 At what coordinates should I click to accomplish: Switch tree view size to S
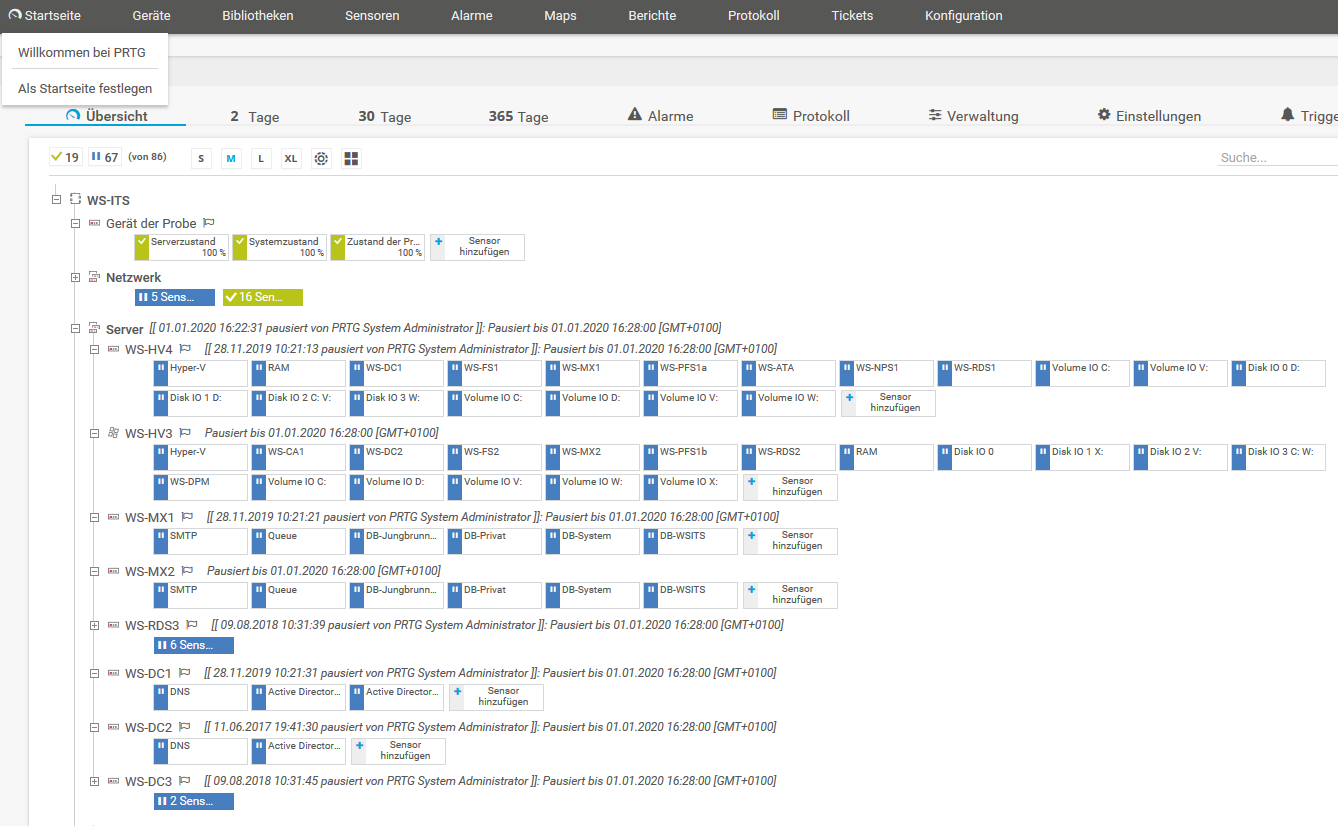click(201, 158)
